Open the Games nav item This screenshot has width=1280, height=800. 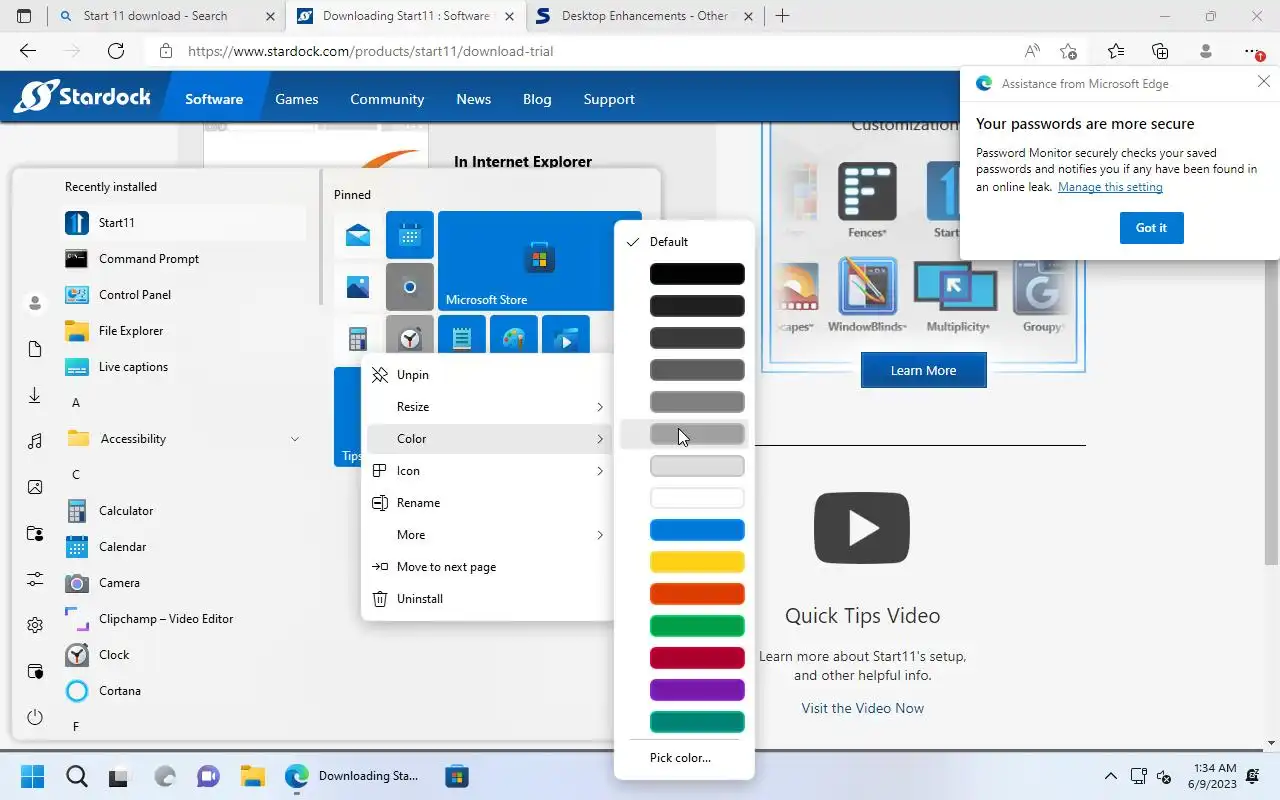(297, 99)
